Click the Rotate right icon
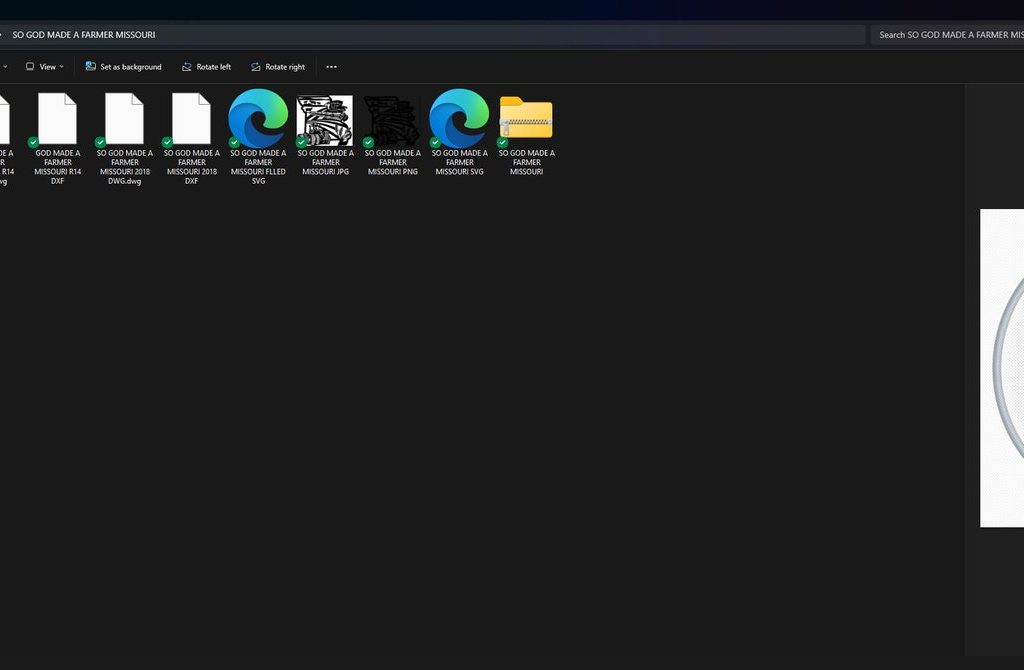 coord(256,67)
